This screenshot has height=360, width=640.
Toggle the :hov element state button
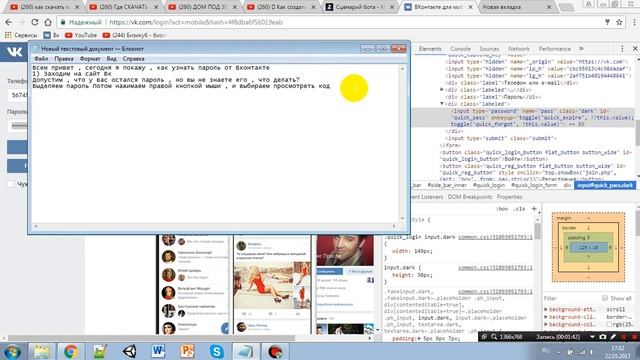502,209
